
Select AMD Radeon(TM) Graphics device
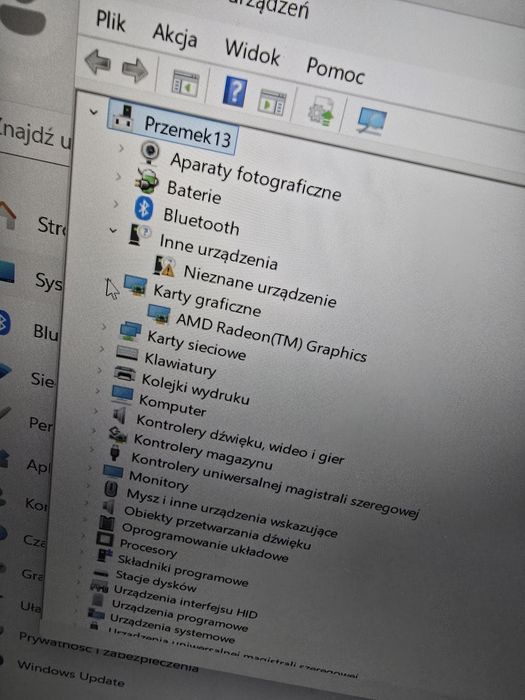271,337
